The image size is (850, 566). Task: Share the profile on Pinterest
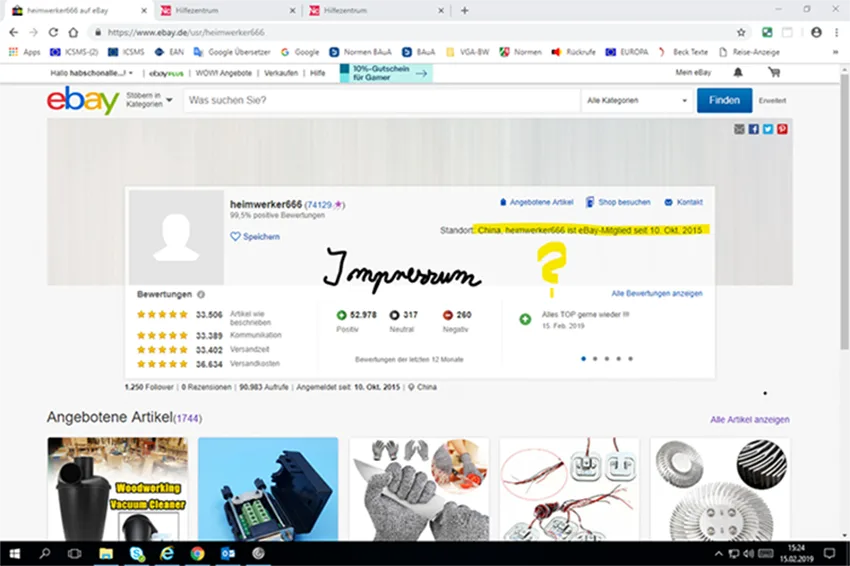[x=782, y=129]
